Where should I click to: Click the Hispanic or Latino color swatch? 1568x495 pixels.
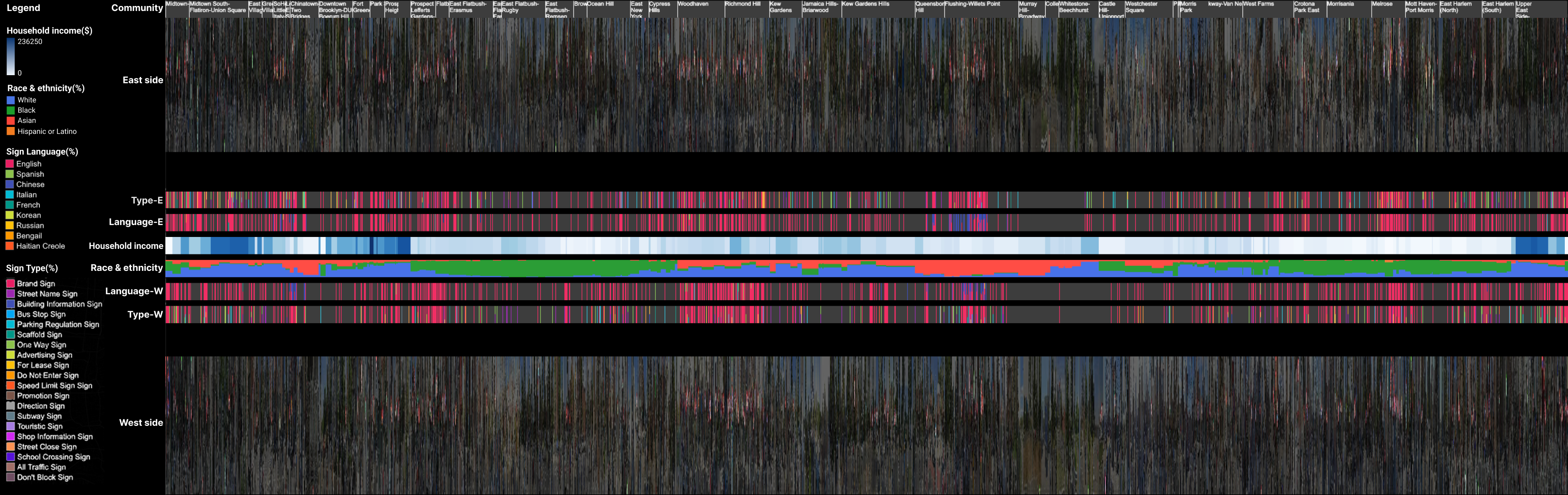point(11,131)
